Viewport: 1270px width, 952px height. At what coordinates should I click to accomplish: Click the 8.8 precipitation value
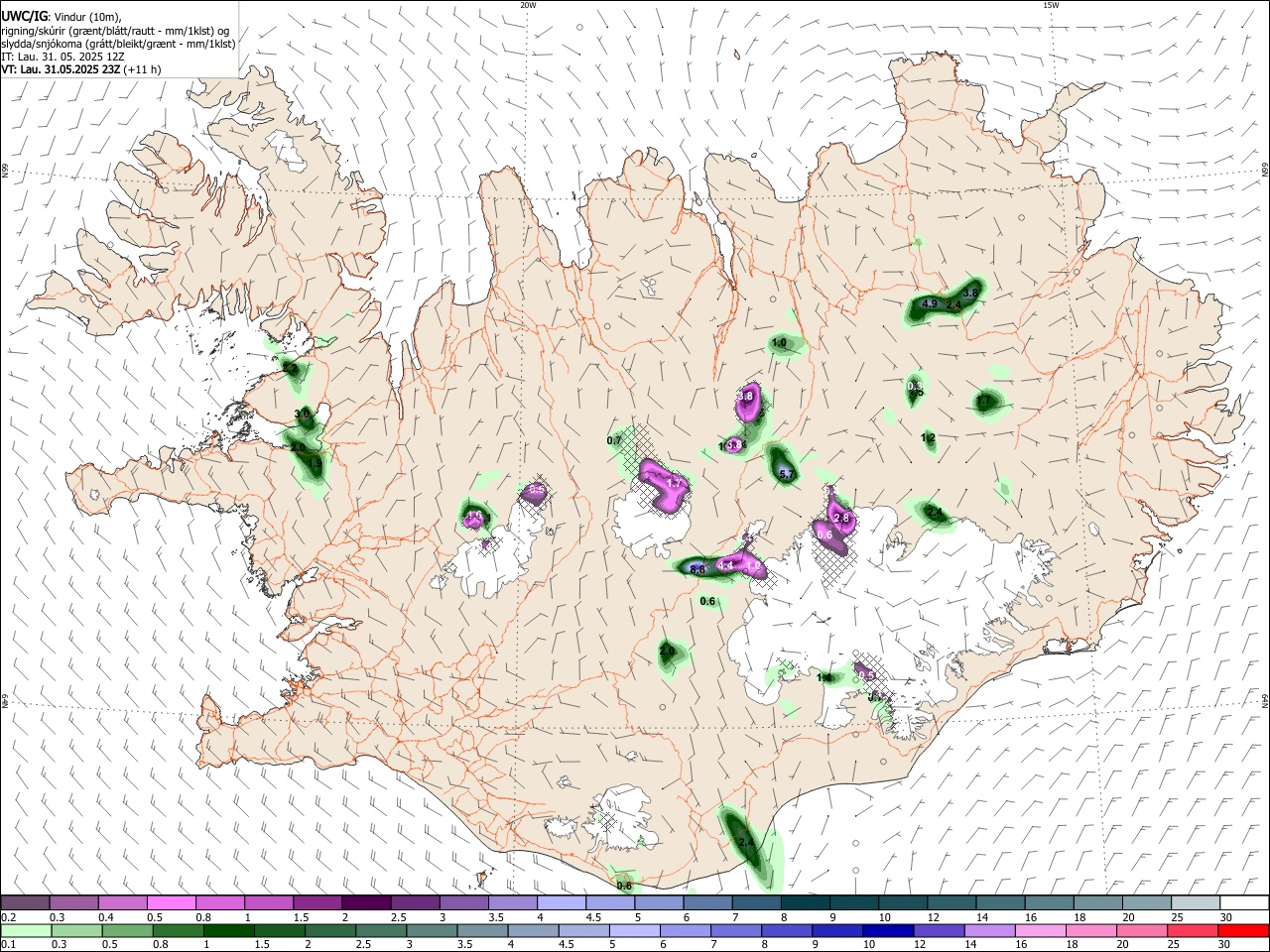697,569
